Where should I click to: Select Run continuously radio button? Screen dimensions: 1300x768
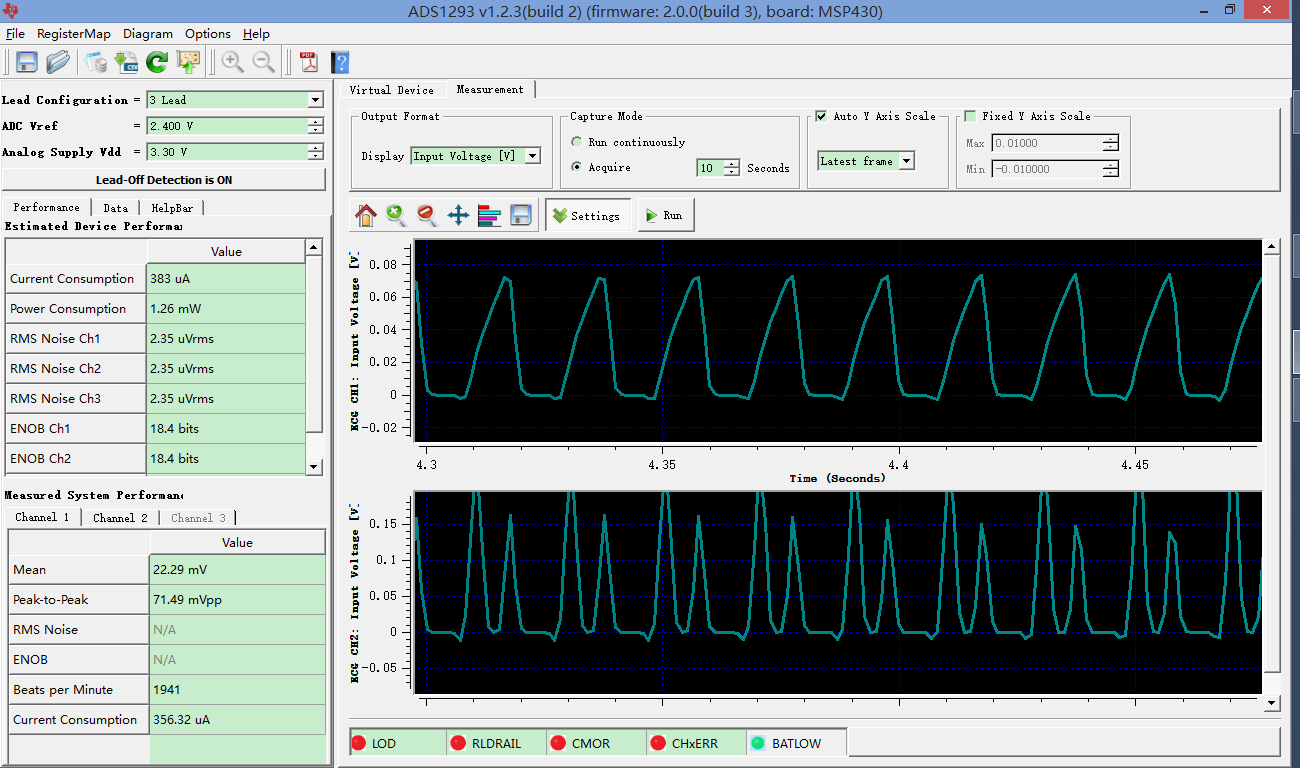pyautogui.click(x=577, y=142)
